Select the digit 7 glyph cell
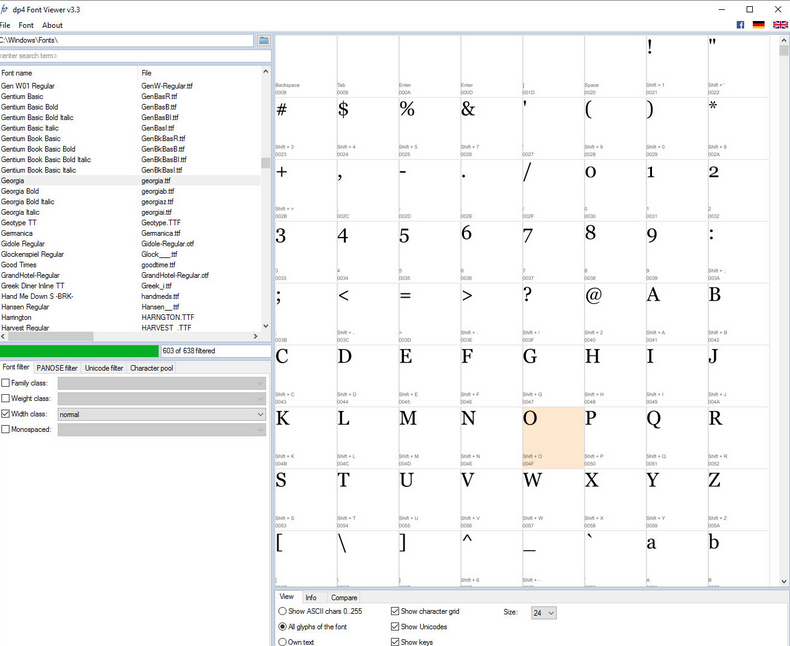The width and height of the screenshot is (790, 646). [x=553, y=251]
